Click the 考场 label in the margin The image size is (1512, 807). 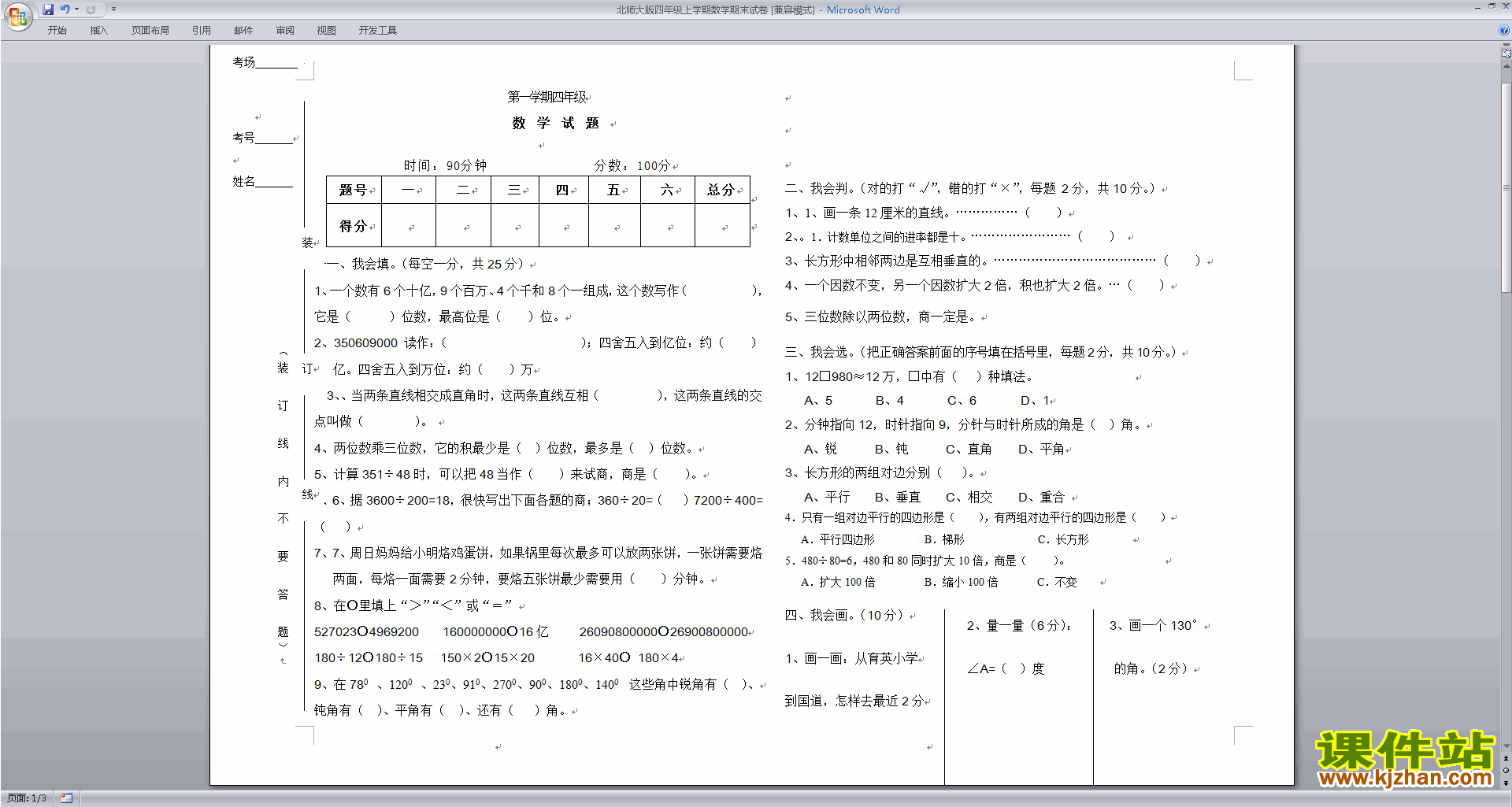coord(243,62)
